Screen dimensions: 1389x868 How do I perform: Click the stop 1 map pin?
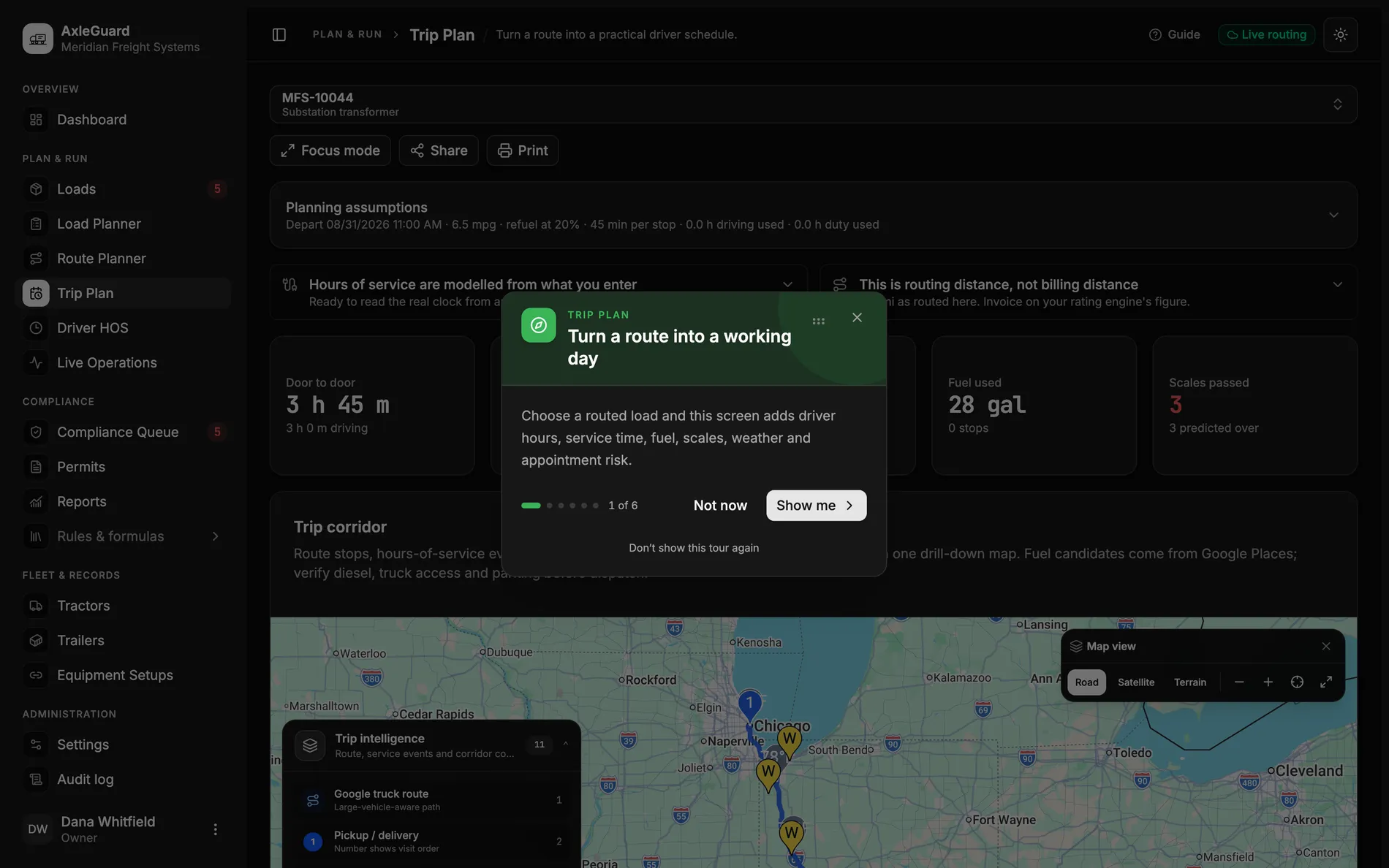(x=749, y=705)
